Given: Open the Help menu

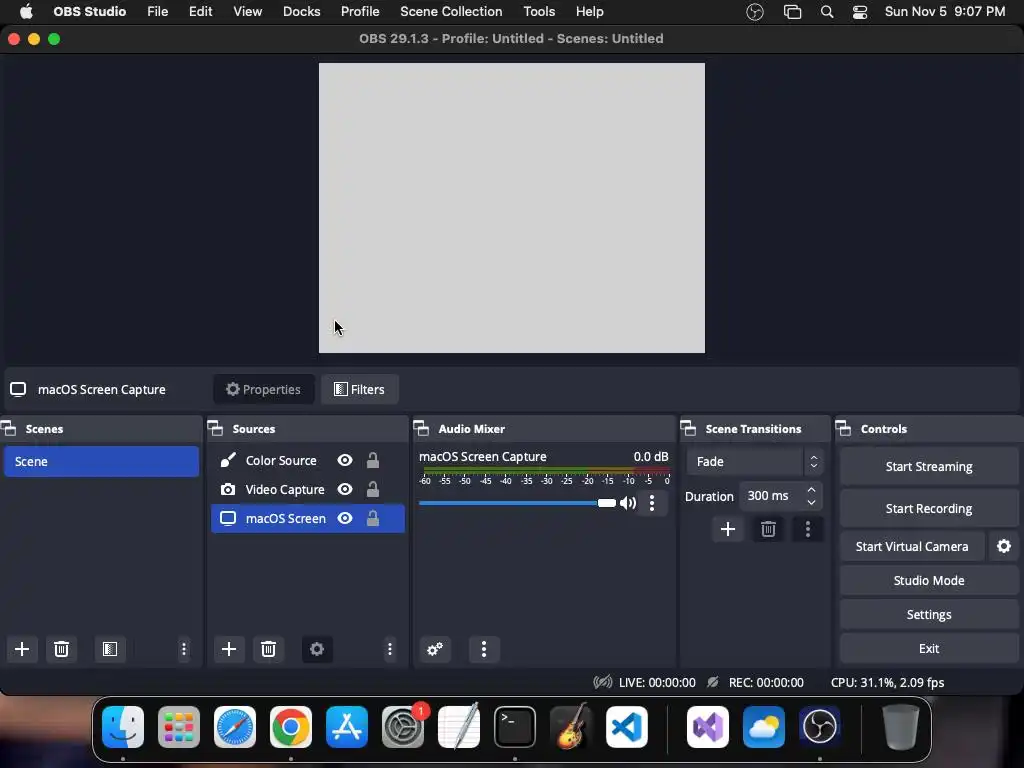Looking at the screenshot, I should [590, 12].
